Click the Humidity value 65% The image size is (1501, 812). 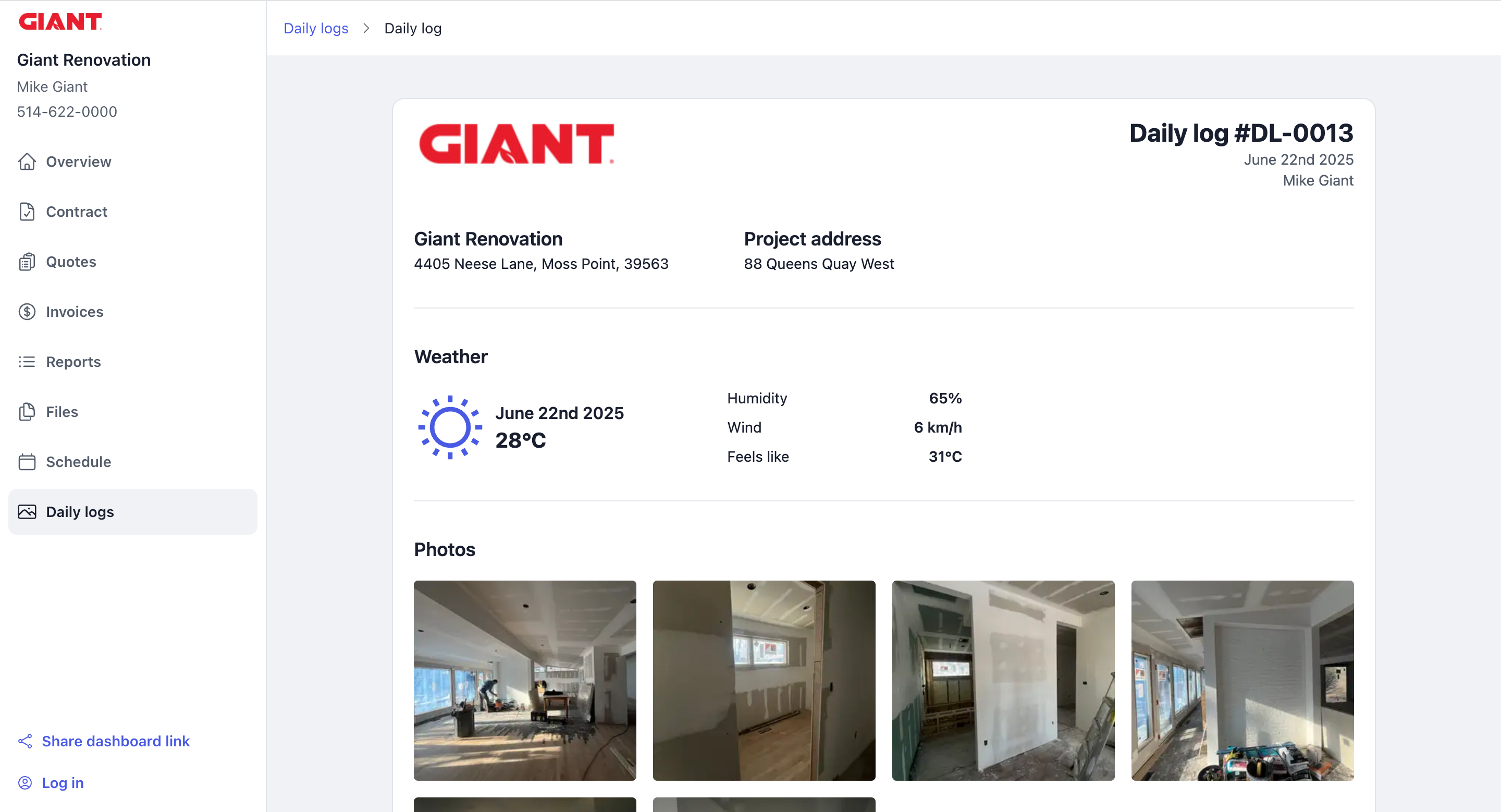[x=945, y=398]
